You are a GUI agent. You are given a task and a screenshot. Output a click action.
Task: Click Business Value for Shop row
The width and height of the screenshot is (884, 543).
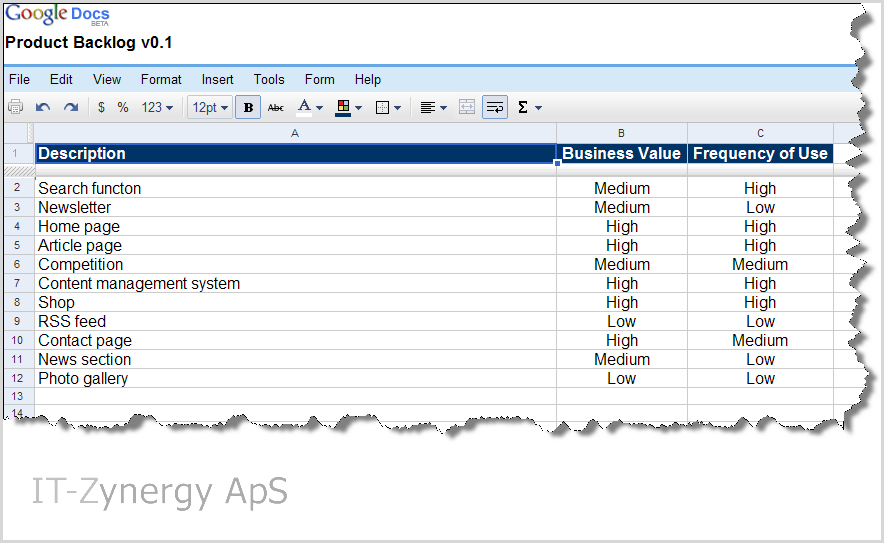(x=622, y=302)
